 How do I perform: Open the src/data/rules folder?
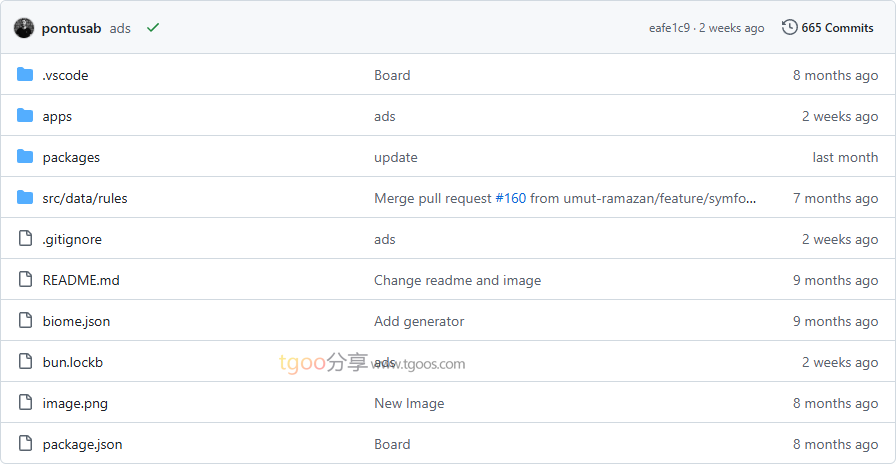point(85,198)
